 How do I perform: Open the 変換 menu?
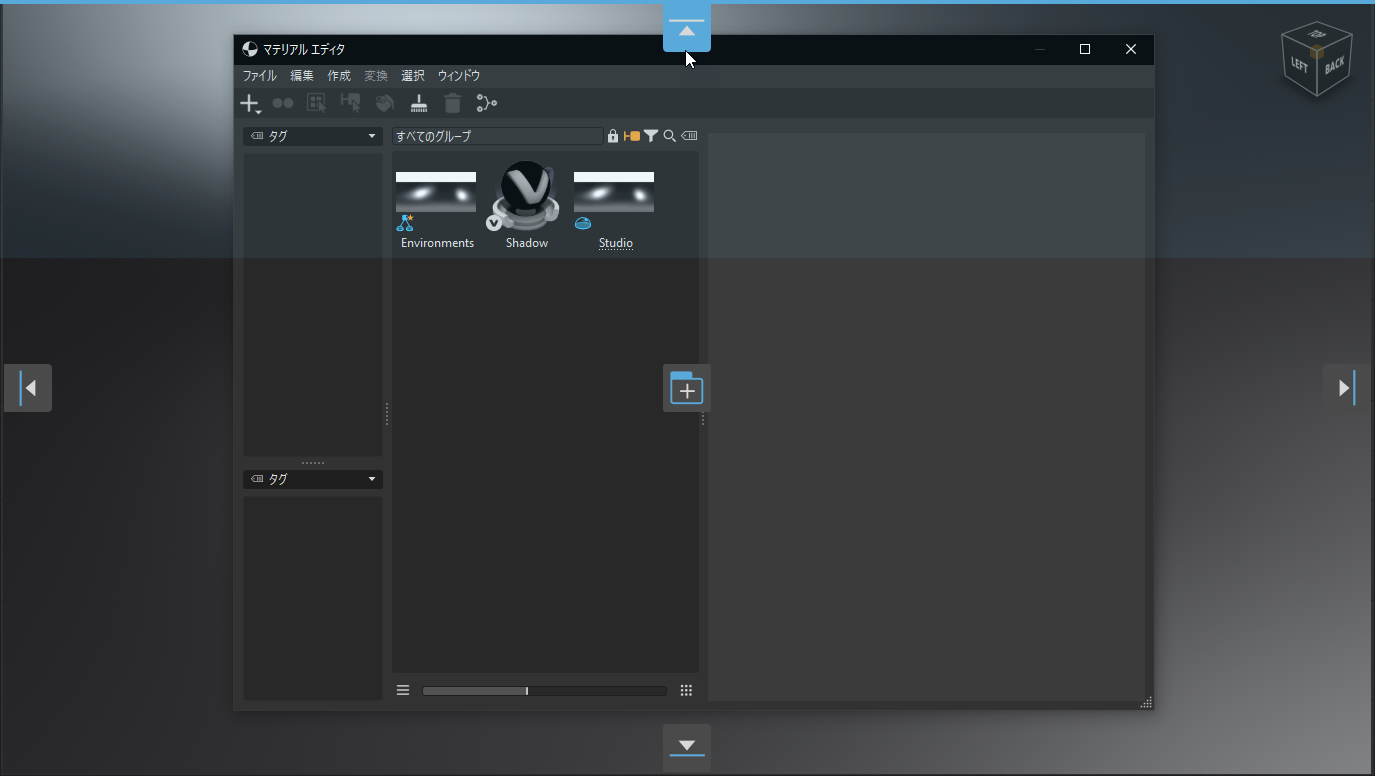click(376, 76)
